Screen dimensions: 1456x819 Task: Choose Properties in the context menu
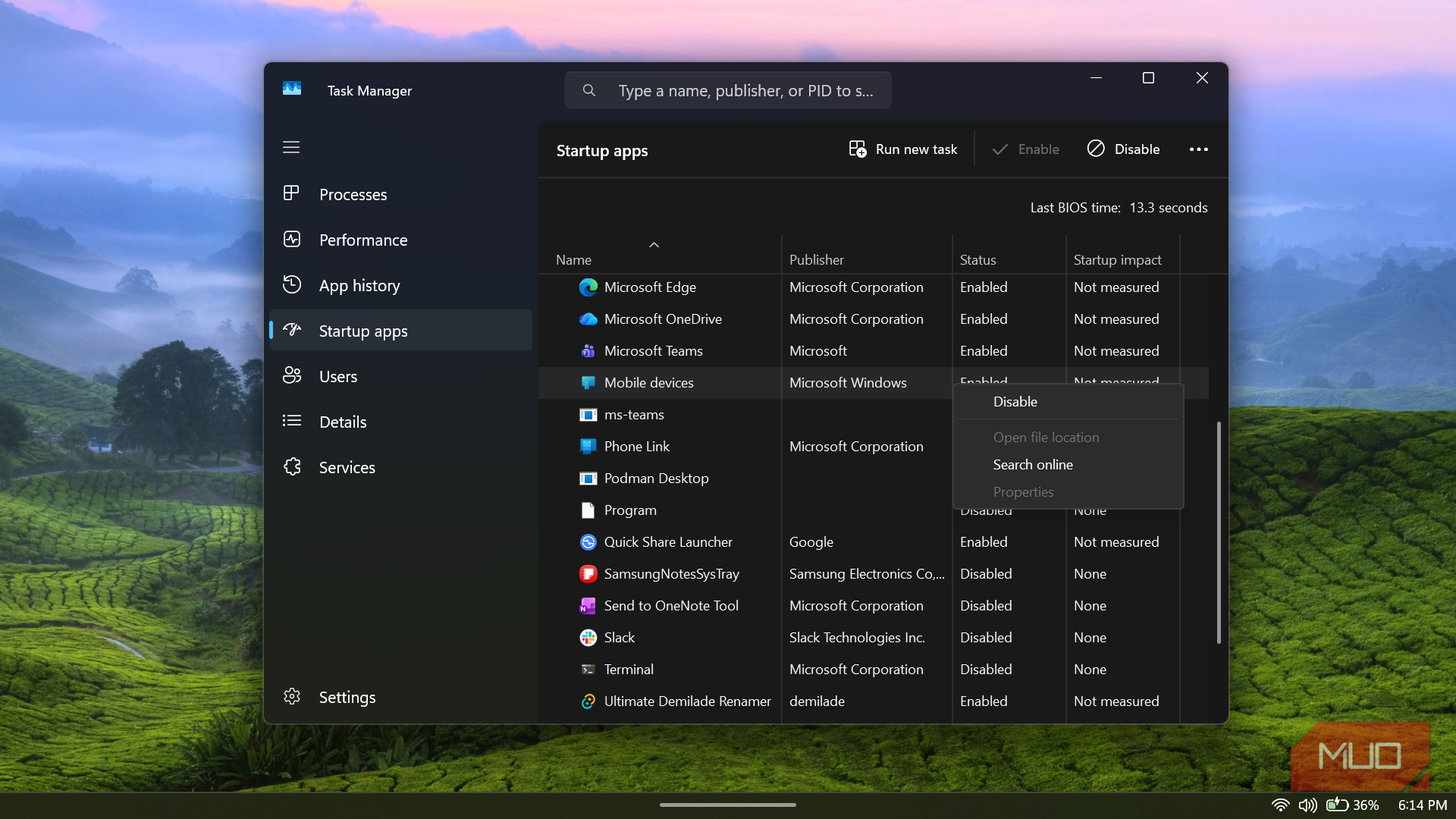pos(1068,492)
